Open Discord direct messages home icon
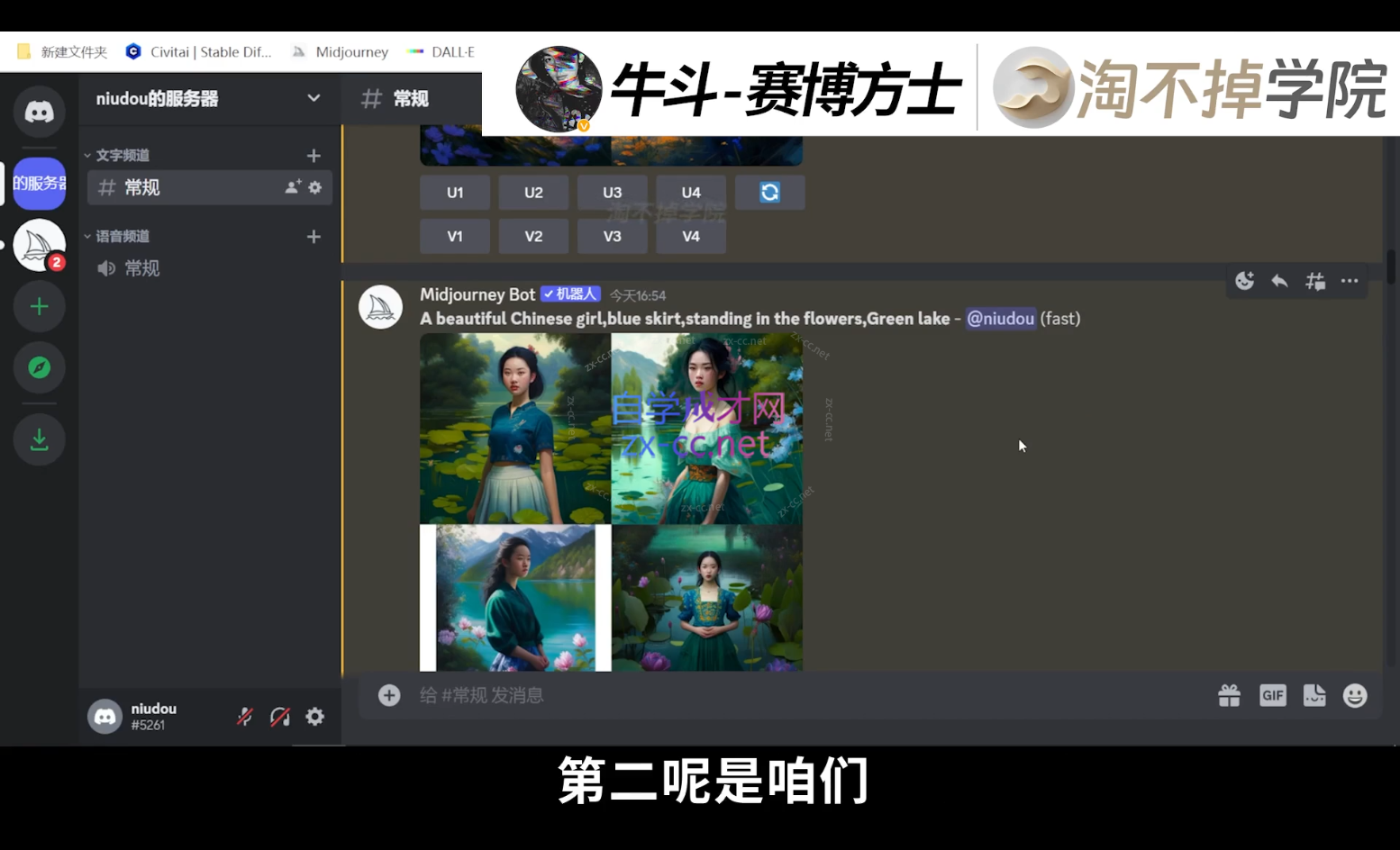 point(39,112)
